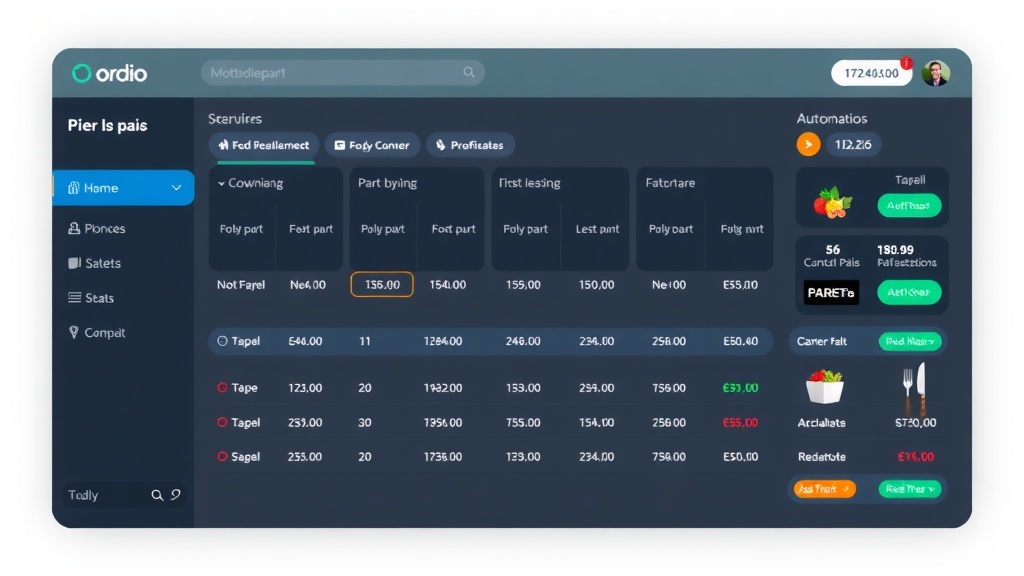This screenshot has height=576, width=1024.
Task: Click the fruit basket icon
Action: 831,203
